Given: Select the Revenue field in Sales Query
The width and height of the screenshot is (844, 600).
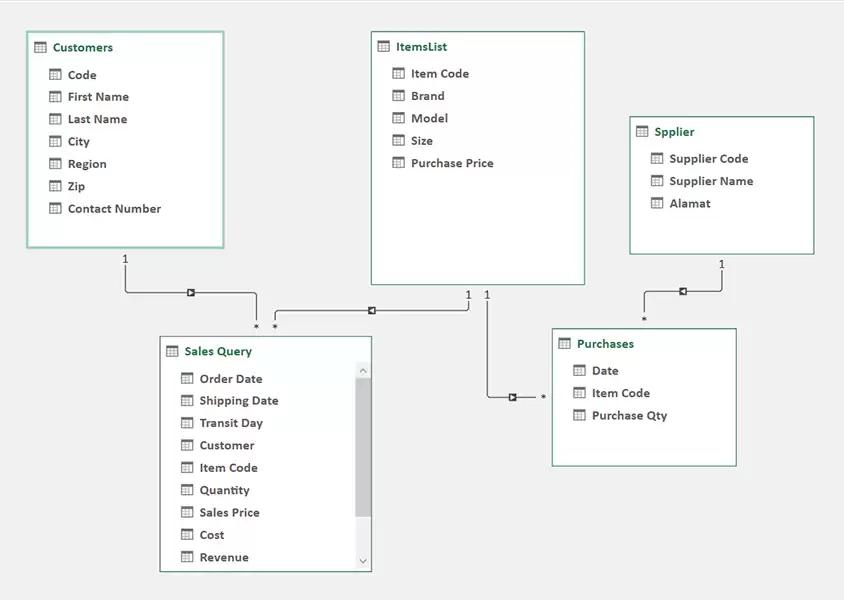Looking at the screenshot, I should click(x=224, y=557).
